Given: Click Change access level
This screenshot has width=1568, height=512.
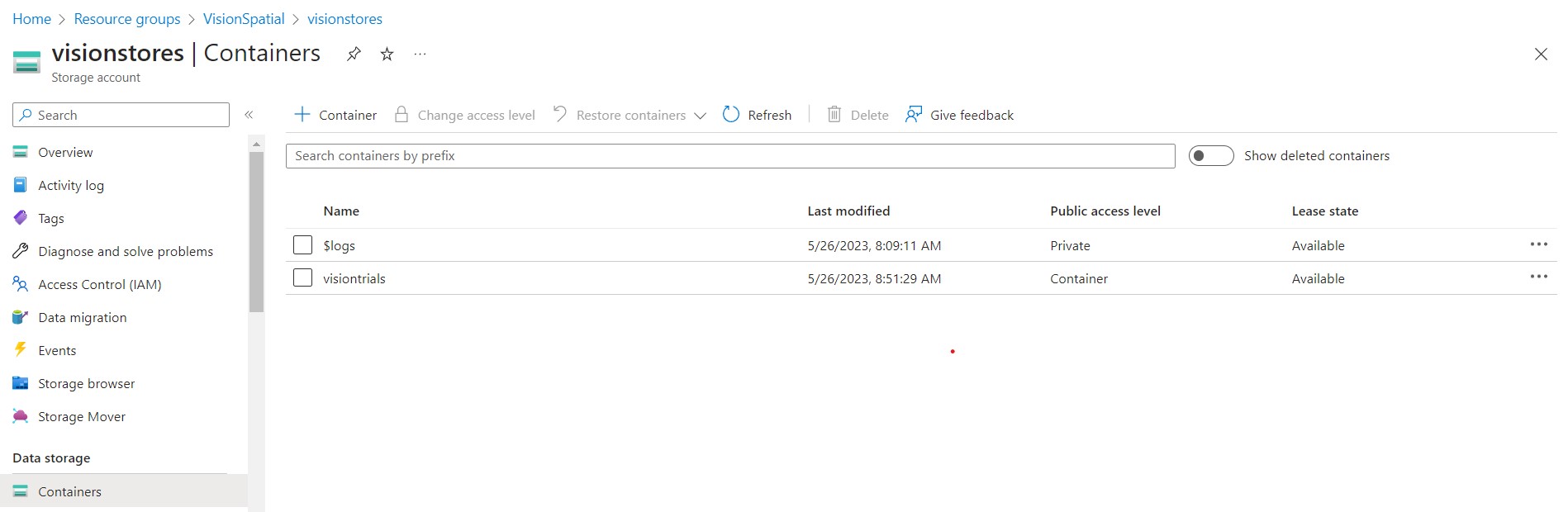Looking at the screenshot, I should [464, 115].
